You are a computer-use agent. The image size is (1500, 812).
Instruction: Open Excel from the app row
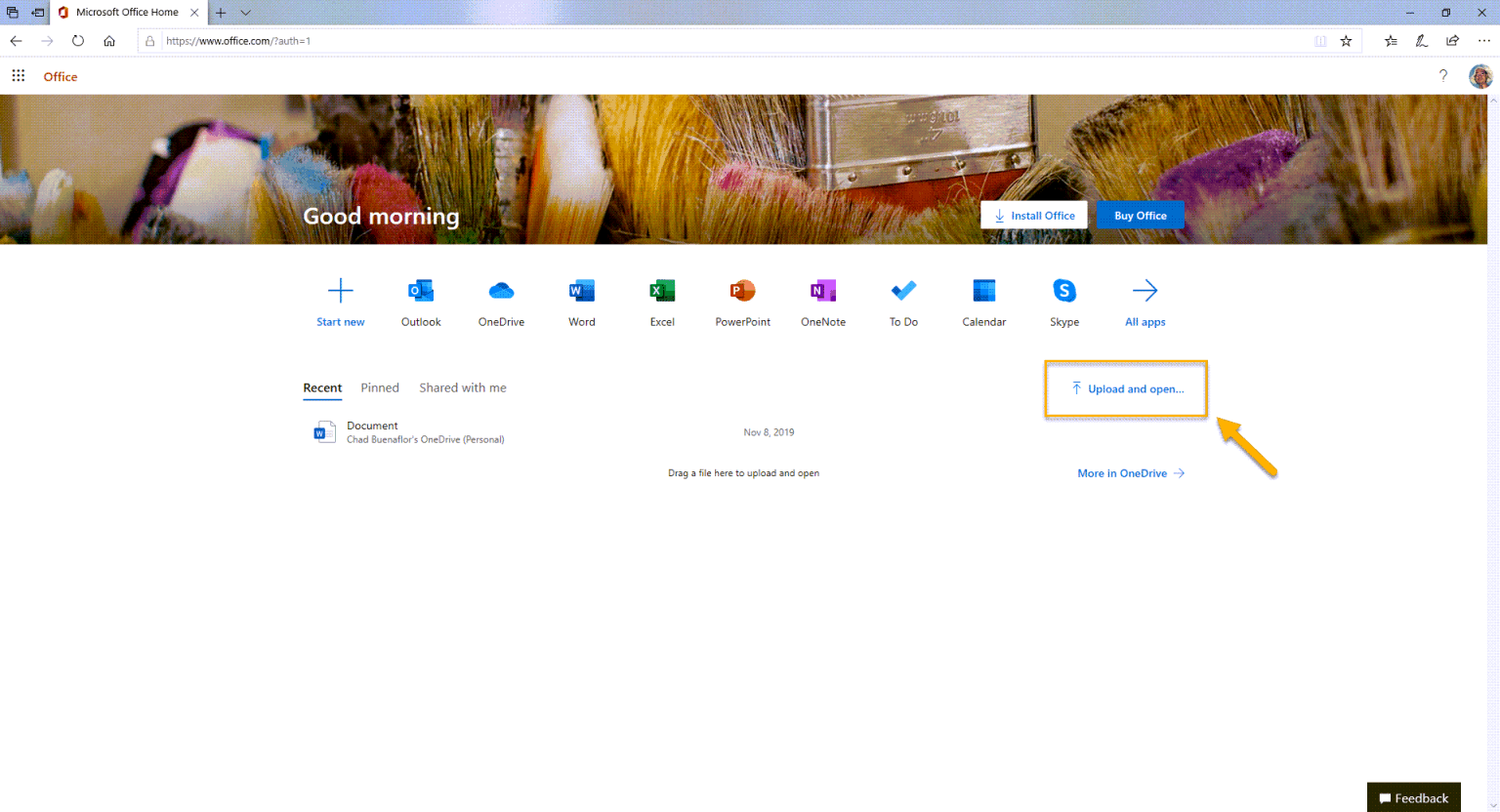click(661, 298)
